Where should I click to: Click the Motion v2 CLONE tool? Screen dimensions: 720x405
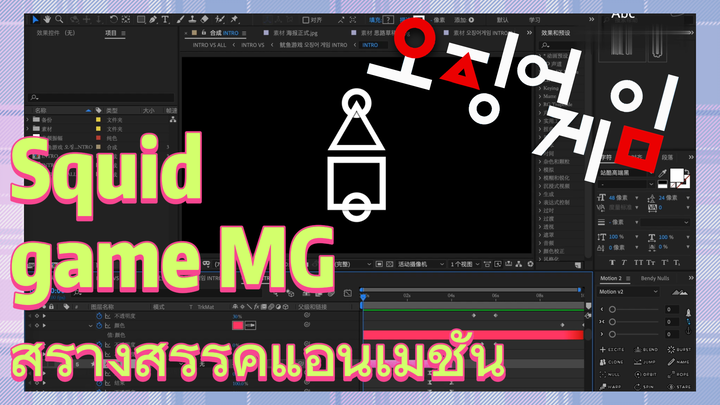pyautogui.click(x=613, y=362)
